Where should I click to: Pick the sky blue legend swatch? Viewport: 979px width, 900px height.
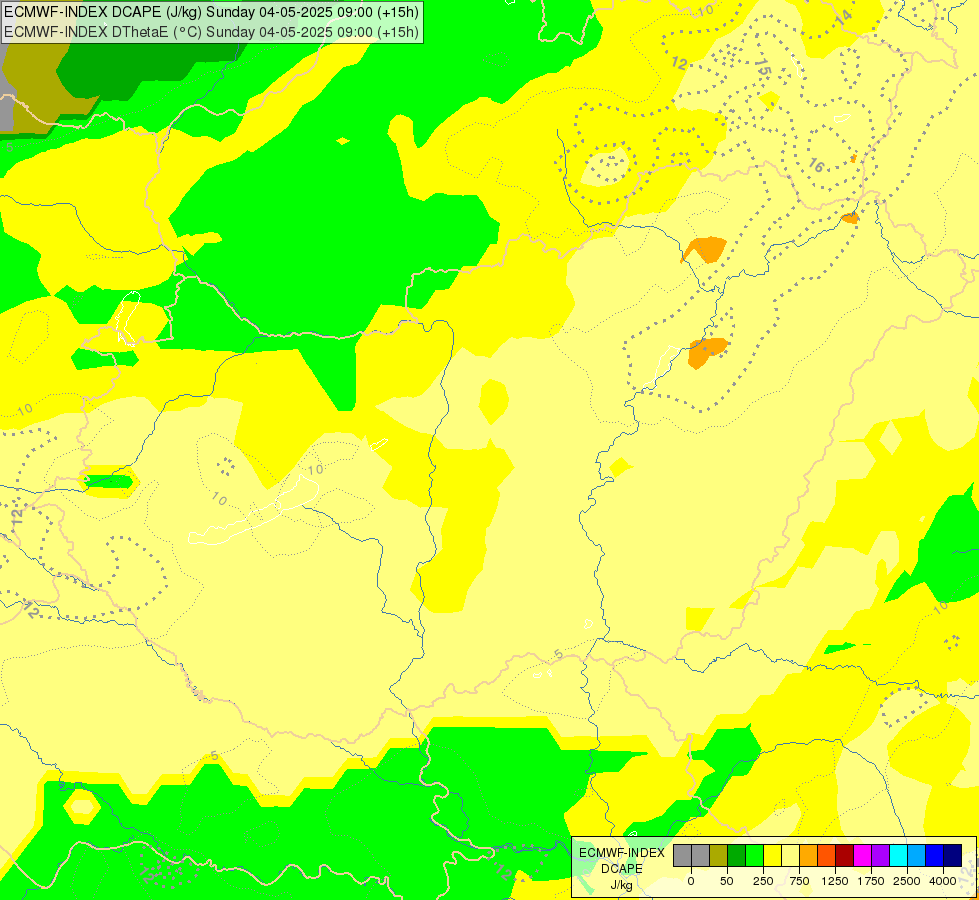point(917,856)
